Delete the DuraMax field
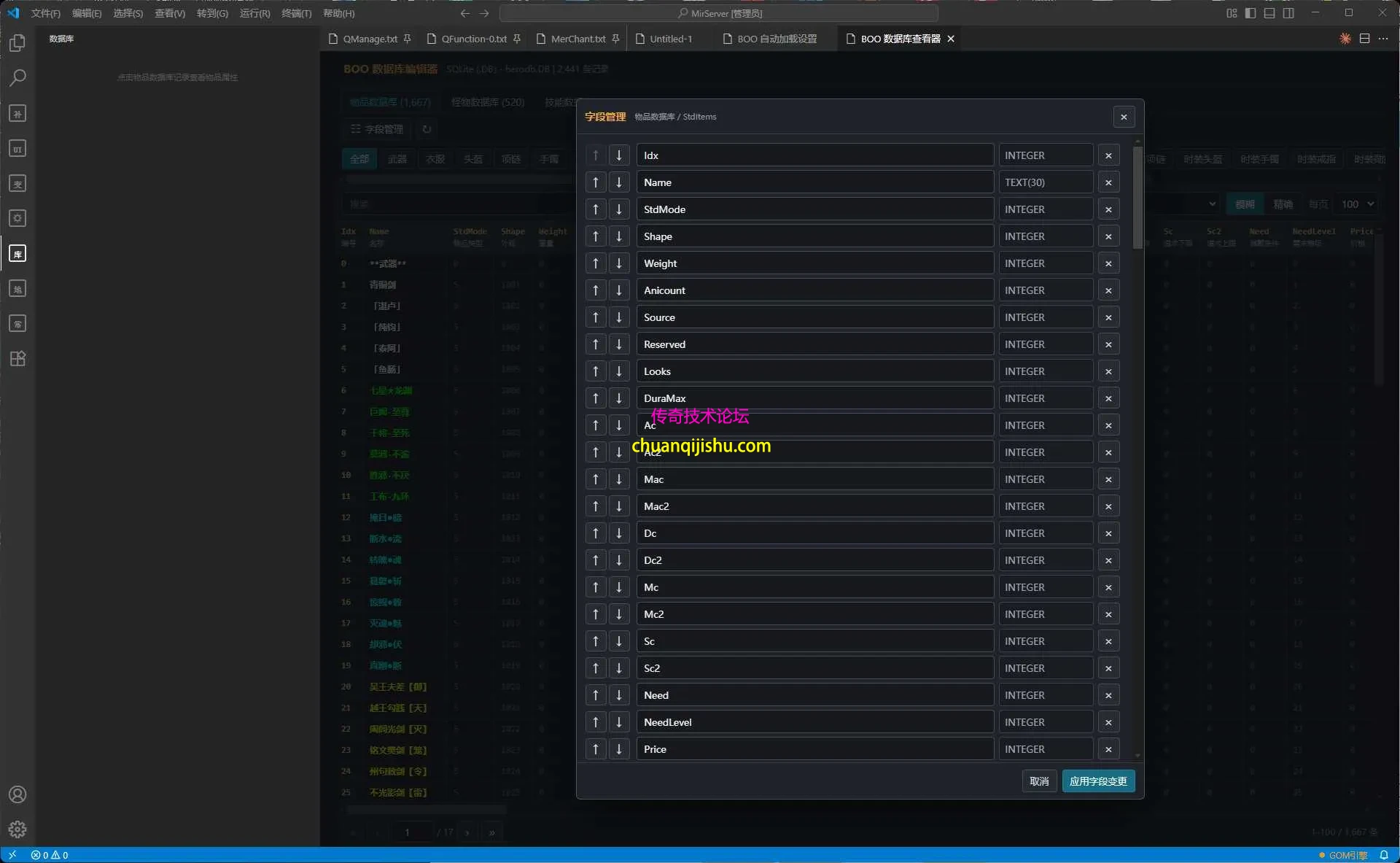This screenshot has width=1400, height=863. (1108, 398)
